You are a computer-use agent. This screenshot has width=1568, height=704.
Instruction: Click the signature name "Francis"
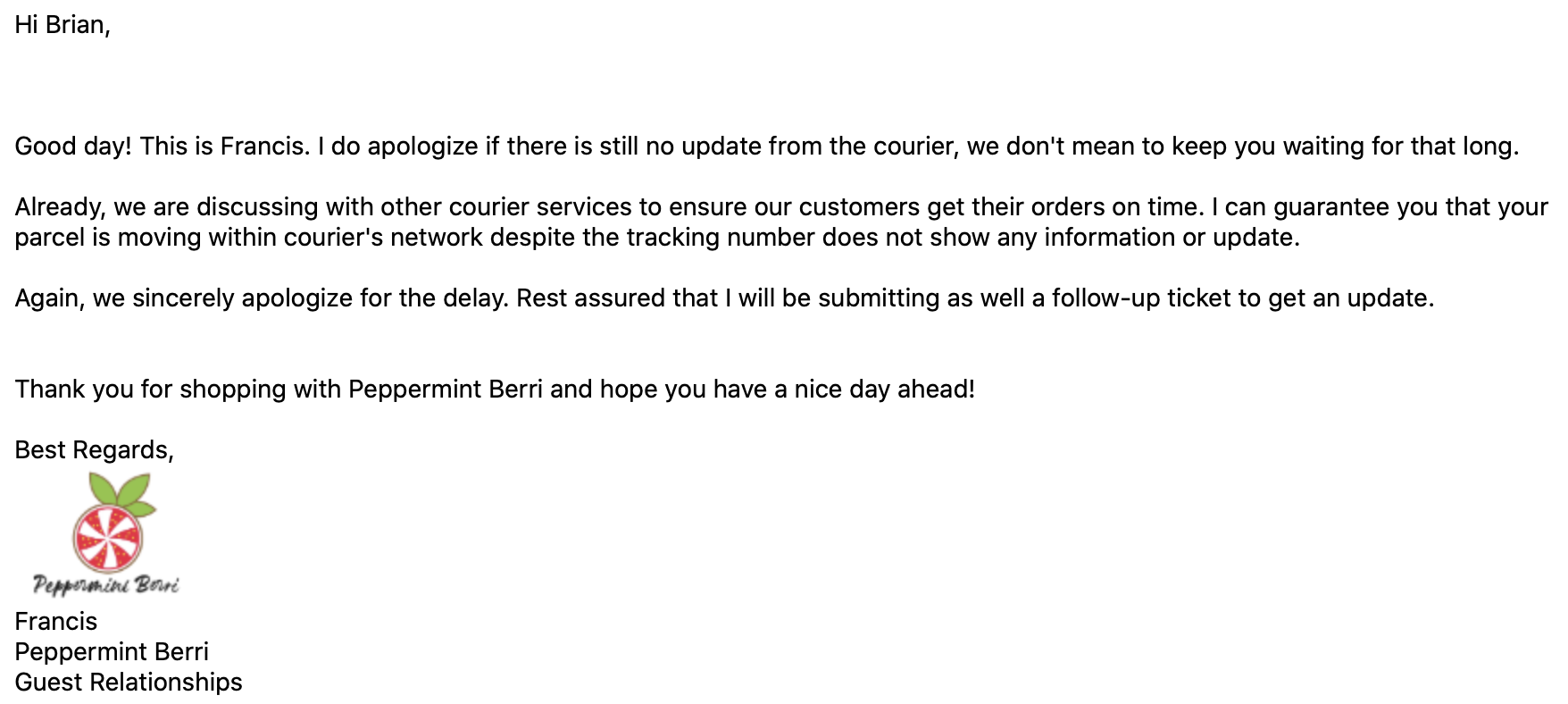[55, 622]
